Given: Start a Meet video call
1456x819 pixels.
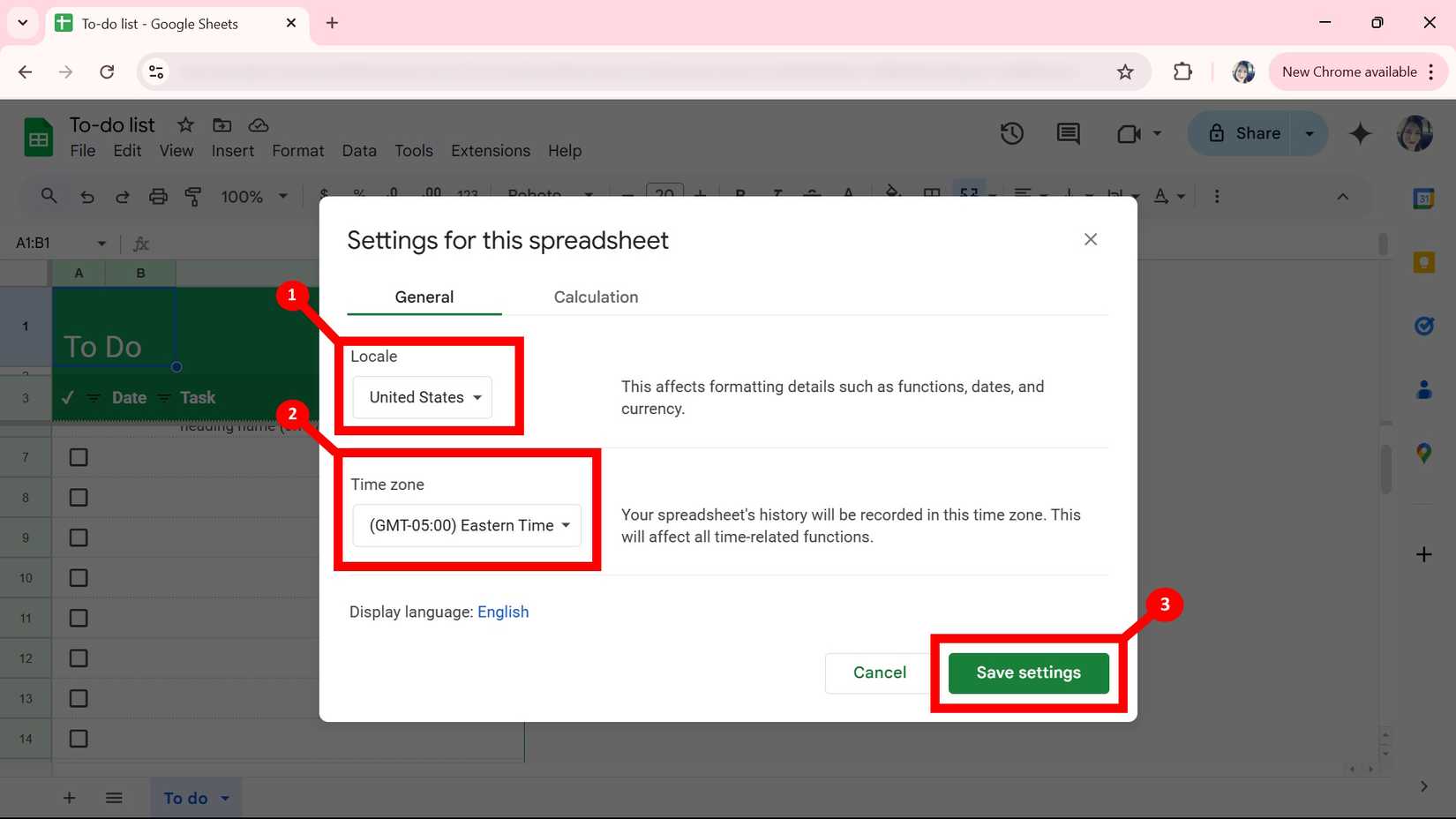Looking at the screenshot, I should (x=1129, y=133).
